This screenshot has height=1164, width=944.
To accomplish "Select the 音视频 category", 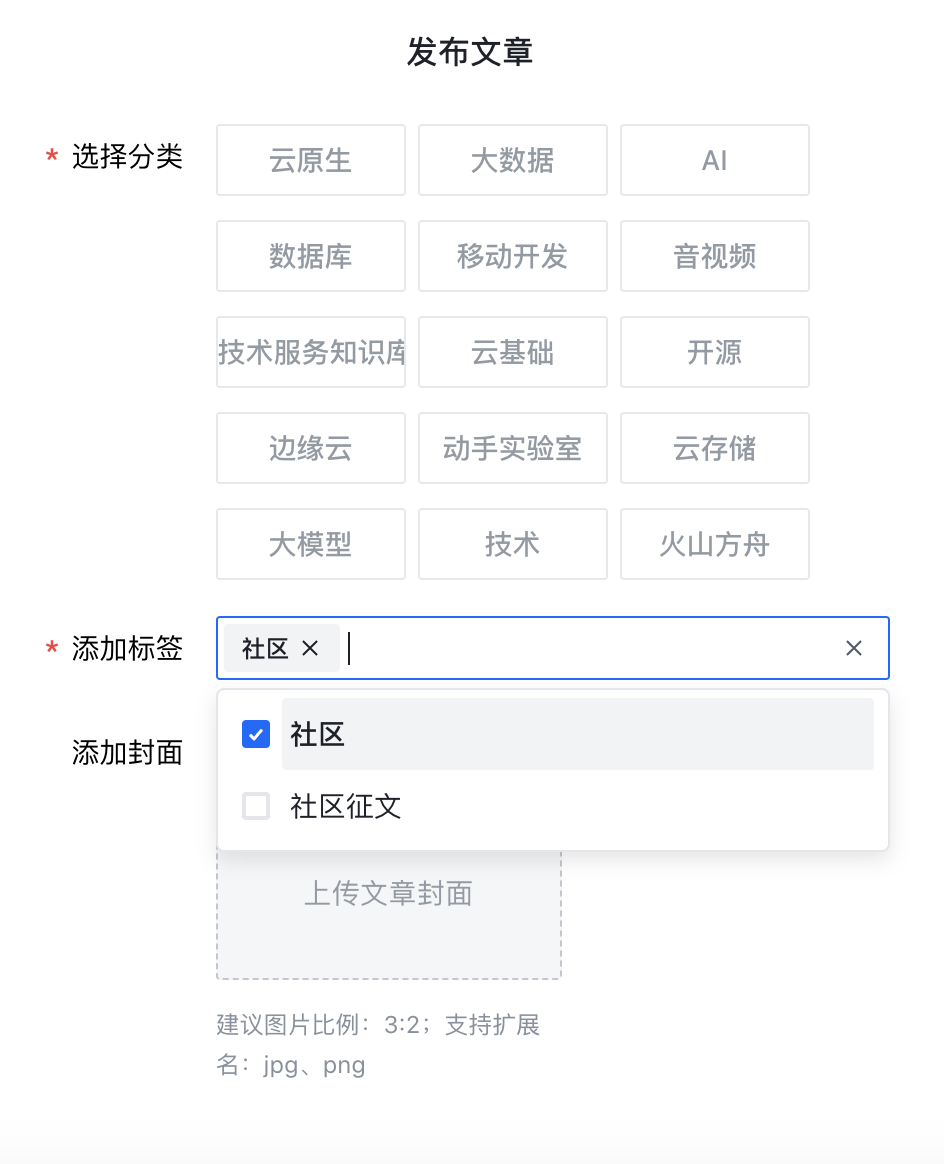I will coord(715,256).
